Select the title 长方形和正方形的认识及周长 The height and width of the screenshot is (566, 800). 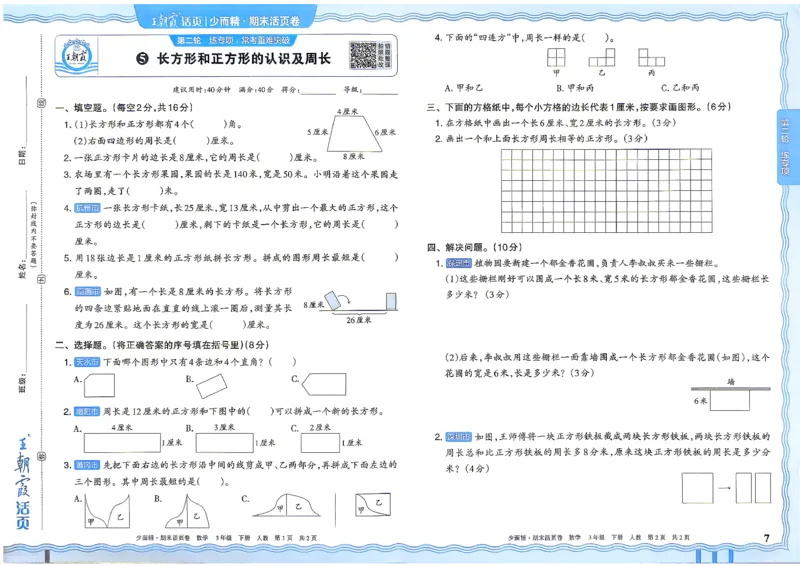click(244, 59)
